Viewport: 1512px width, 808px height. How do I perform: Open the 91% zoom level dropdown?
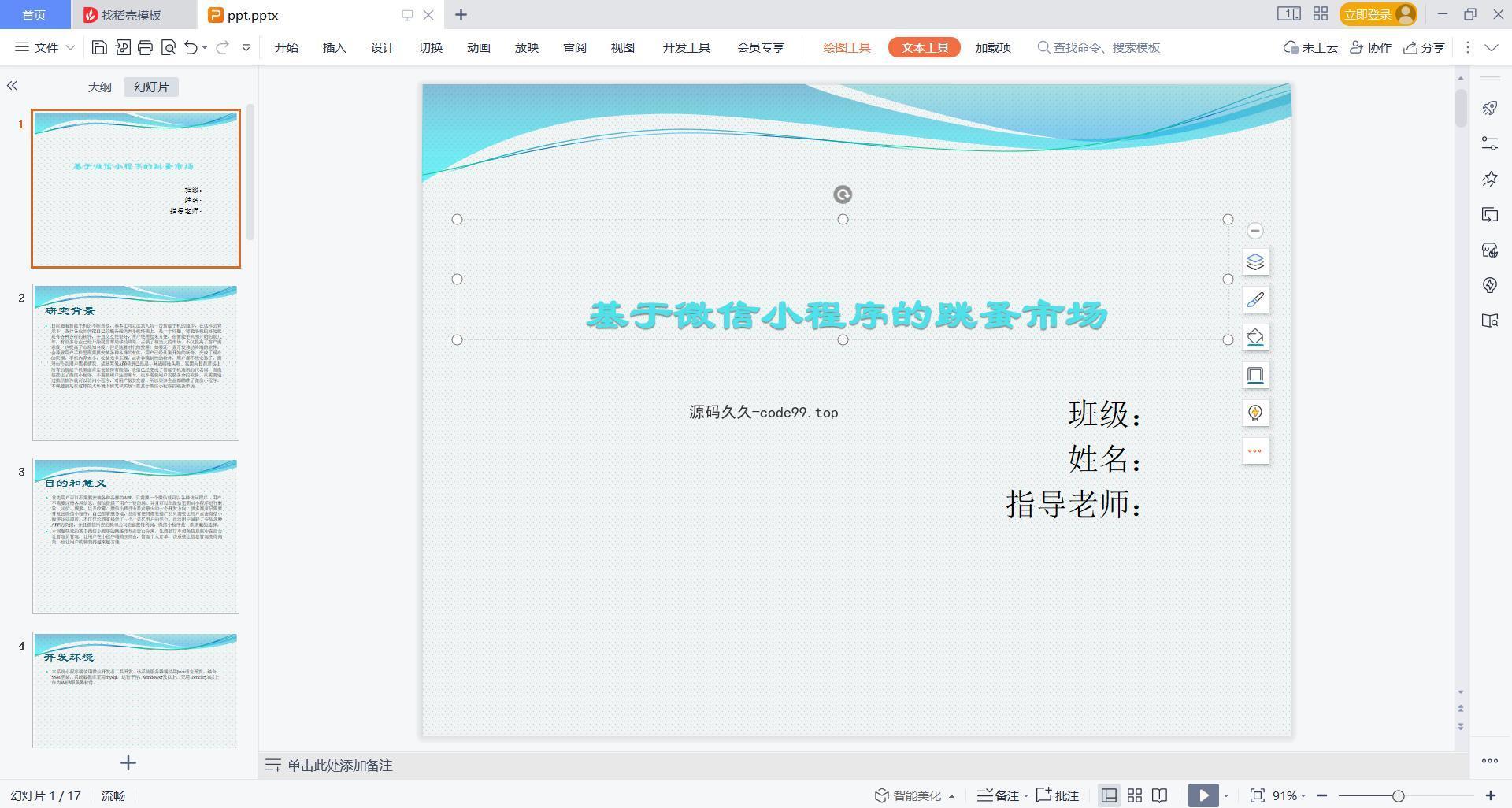1289,795
